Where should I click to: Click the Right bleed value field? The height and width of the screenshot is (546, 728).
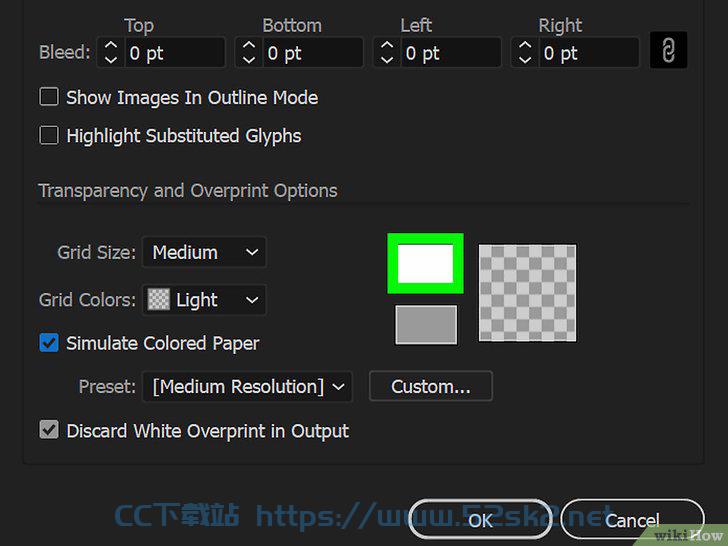click(x=589, y=53)
